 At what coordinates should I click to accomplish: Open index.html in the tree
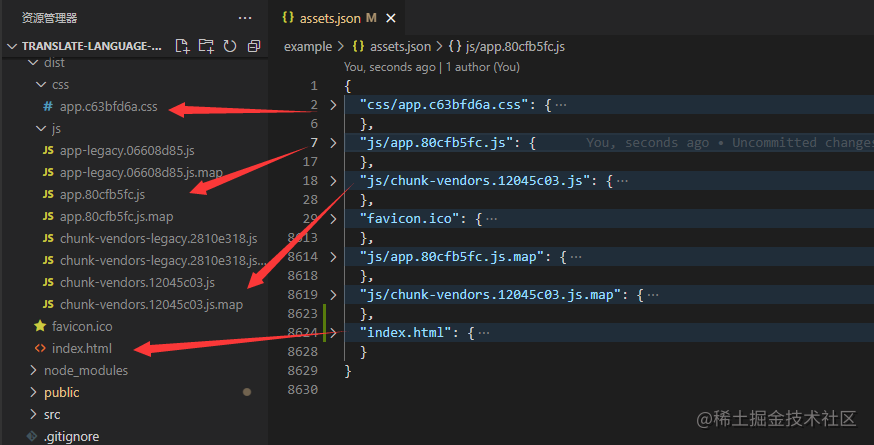pyautogui.click(x=82, y=349)
